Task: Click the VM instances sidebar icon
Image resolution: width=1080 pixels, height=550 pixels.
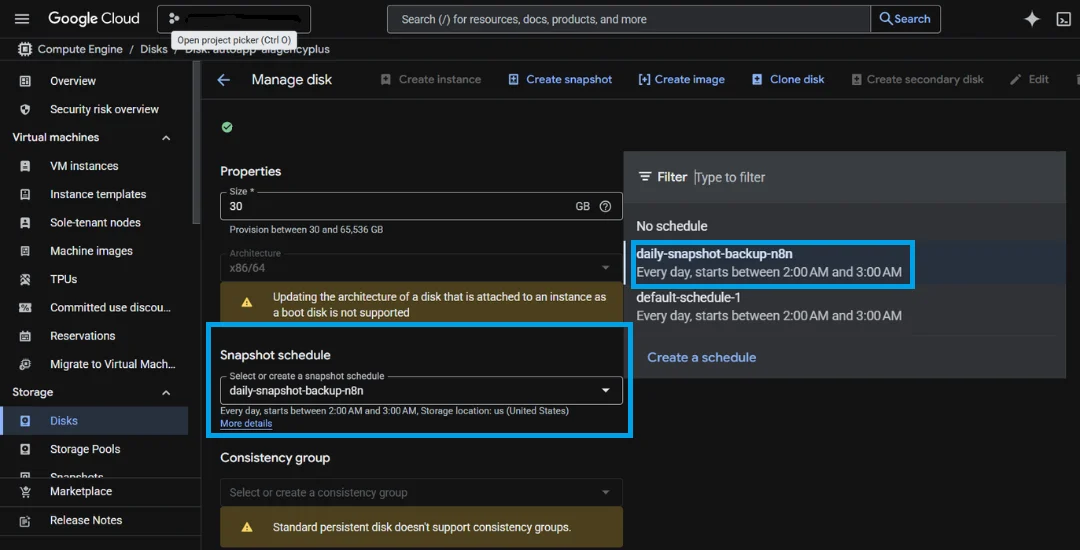Action: [x=25, y=166]
